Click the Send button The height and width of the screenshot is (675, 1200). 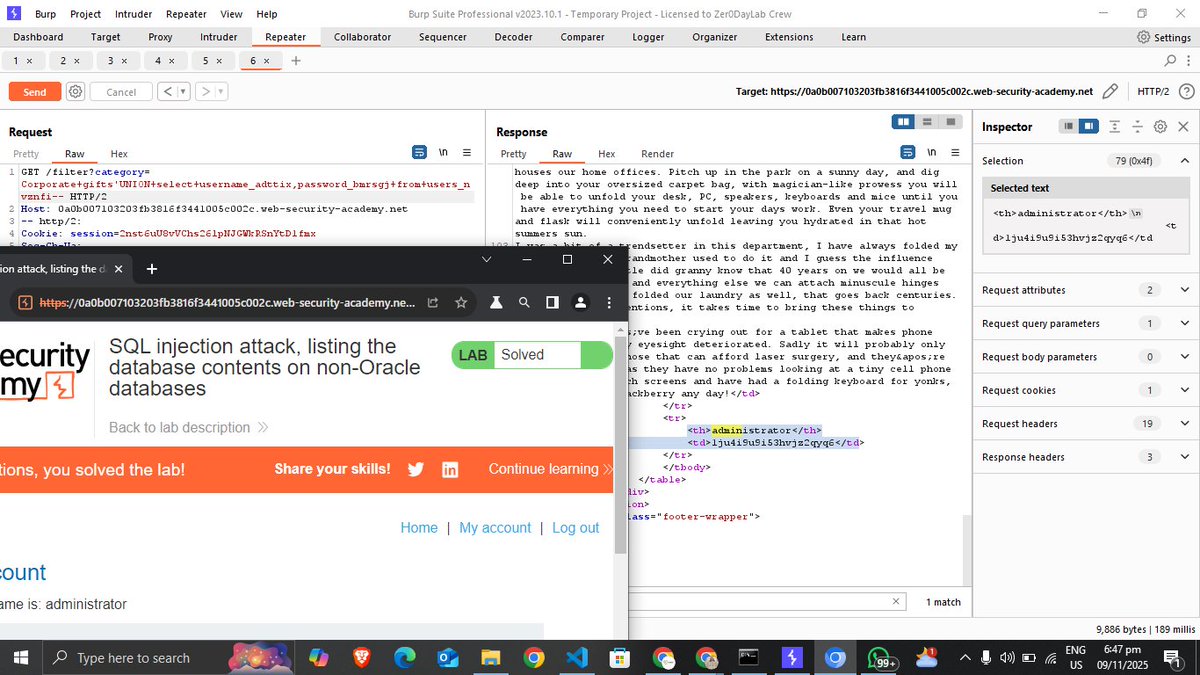click(35, 91)
